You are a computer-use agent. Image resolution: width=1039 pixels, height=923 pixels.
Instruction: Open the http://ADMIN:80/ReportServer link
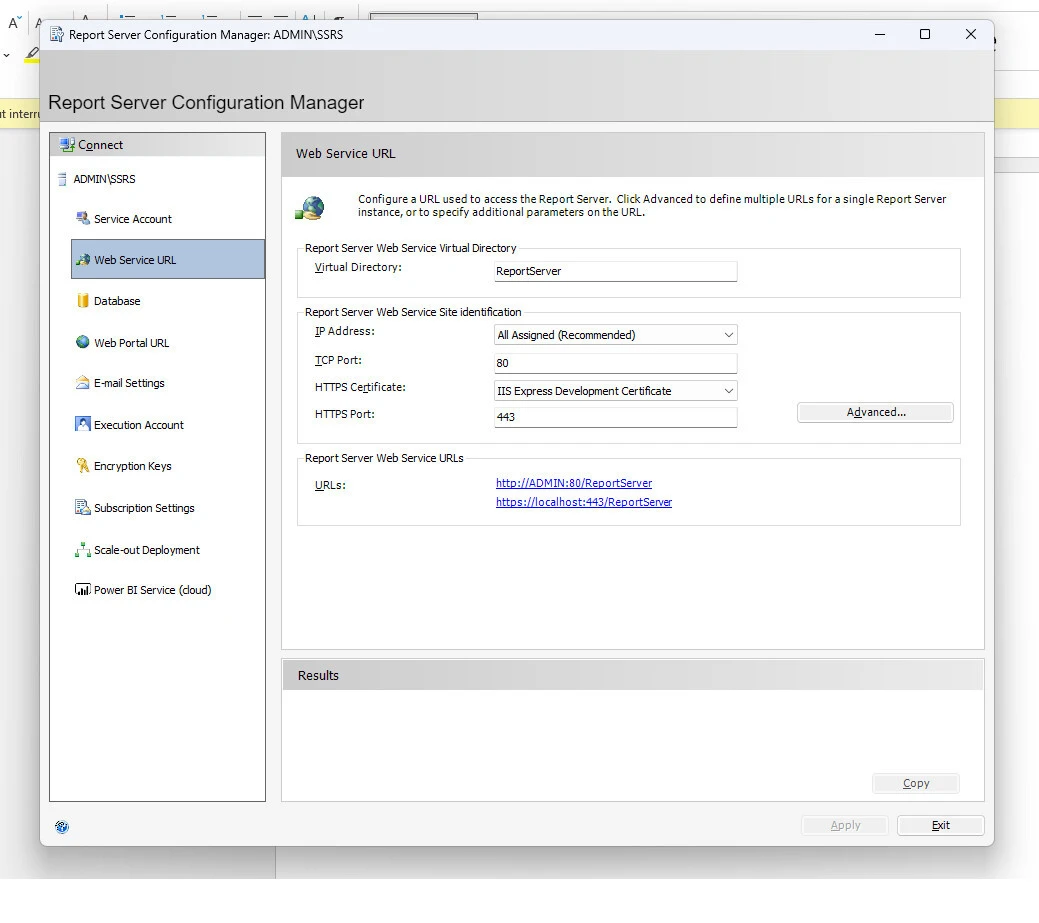tap(574, 483)
